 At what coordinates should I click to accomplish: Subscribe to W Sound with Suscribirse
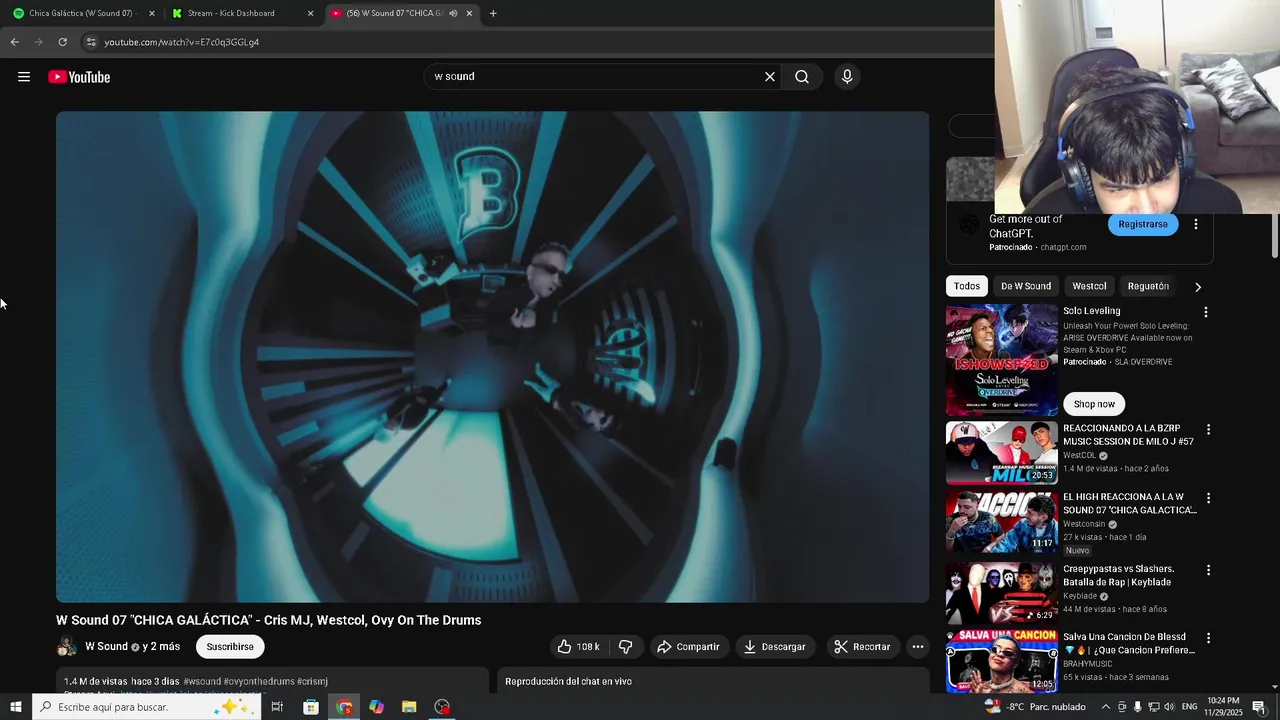pos(230,647)
